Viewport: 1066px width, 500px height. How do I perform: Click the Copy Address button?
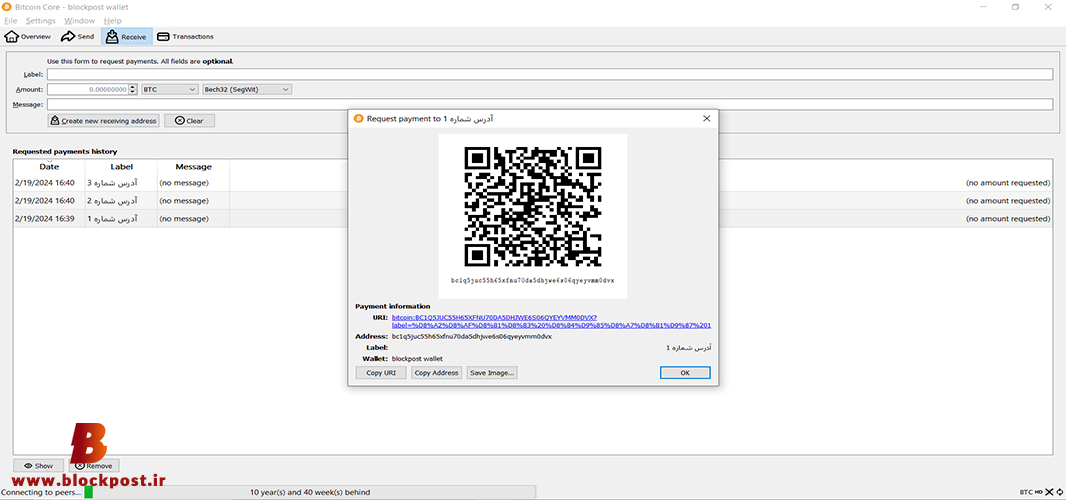point(436,373)
